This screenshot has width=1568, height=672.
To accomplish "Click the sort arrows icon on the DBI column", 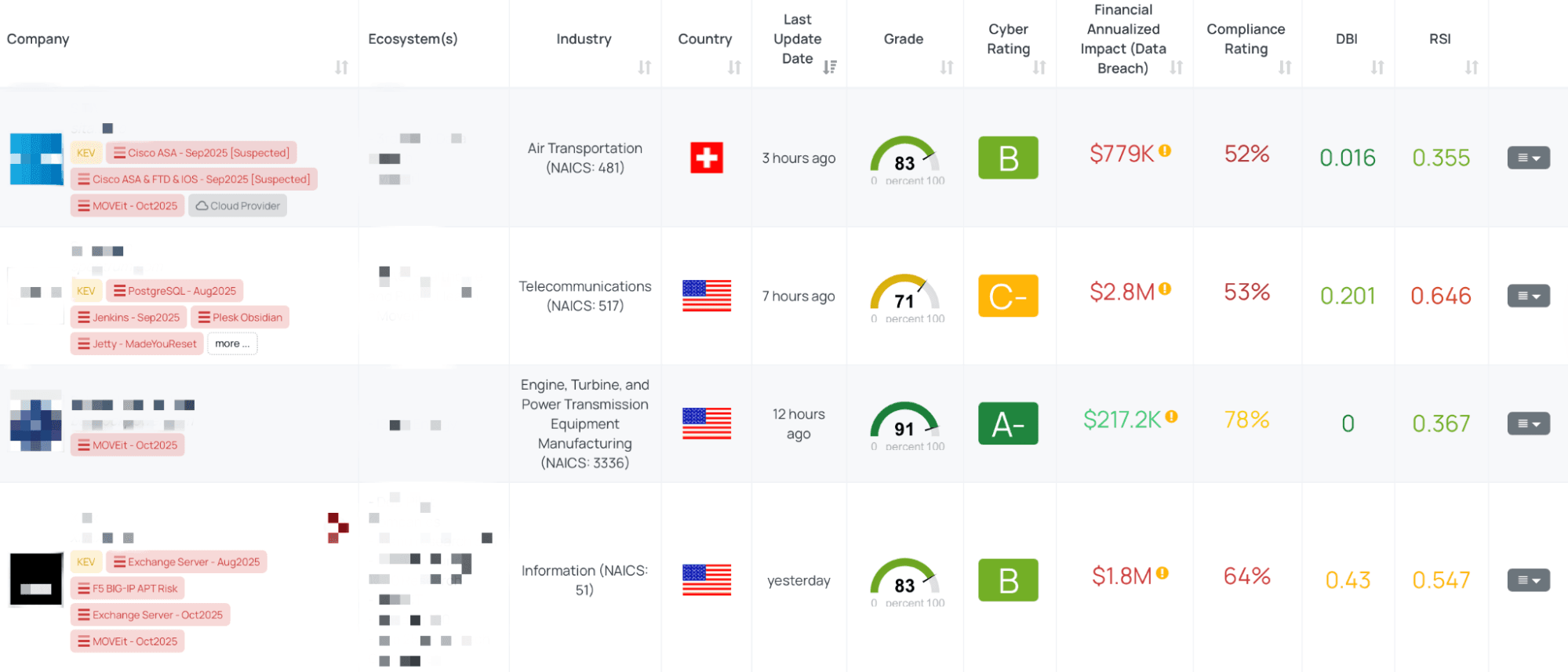I will pyautogui.click(x=1378, y=68).
